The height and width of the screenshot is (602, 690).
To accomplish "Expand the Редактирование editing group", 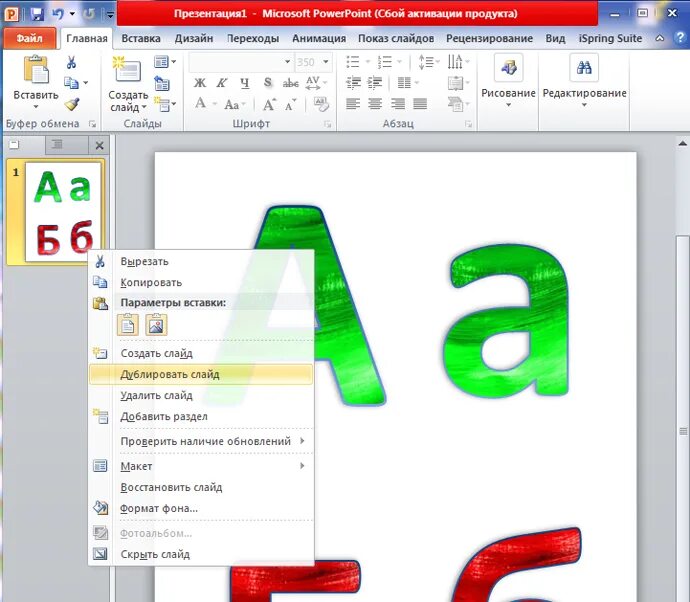I will pos(584,82).
